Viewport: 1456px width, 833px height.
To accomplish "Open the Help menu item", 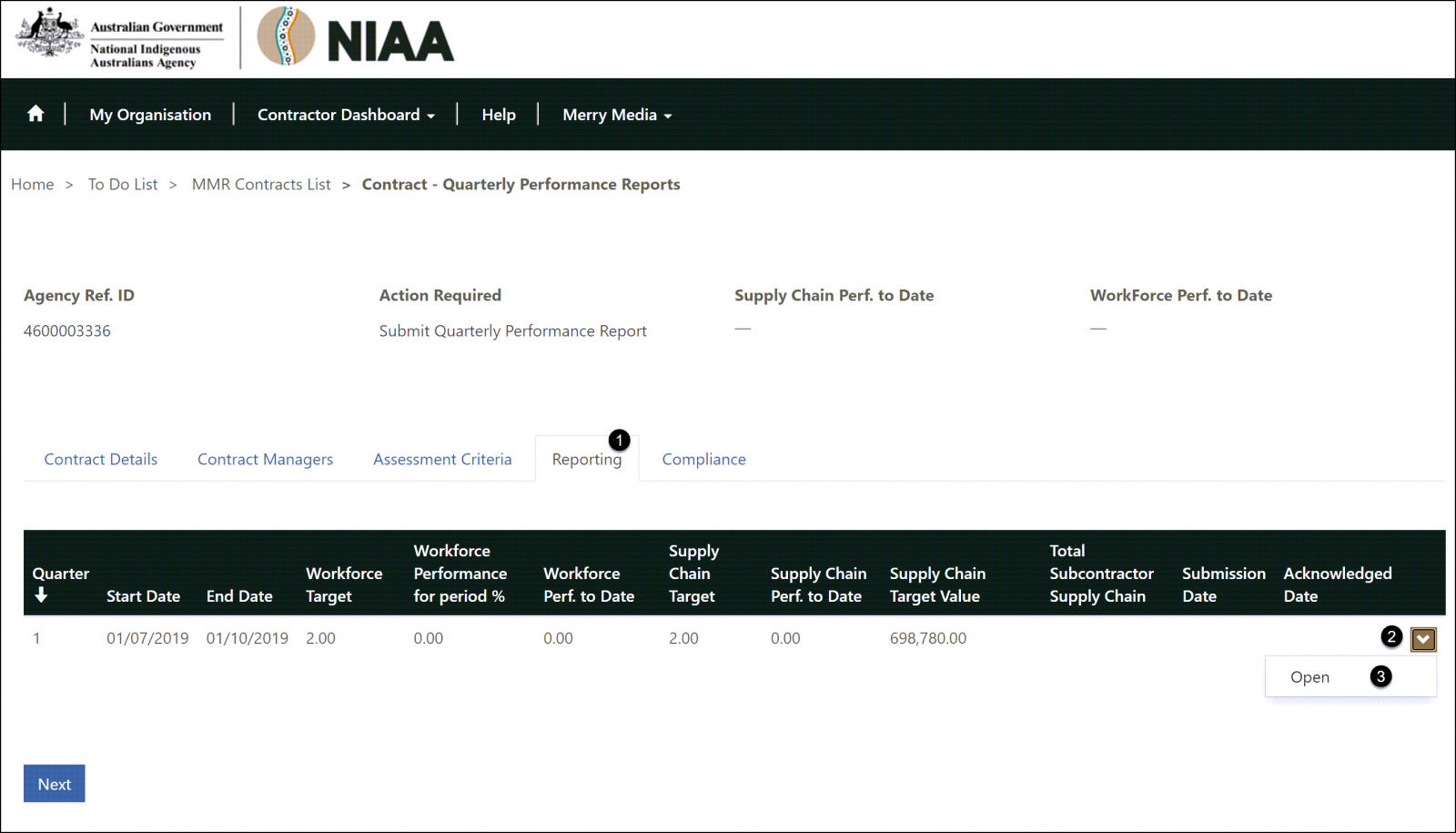I will click(x=499, y=115).
